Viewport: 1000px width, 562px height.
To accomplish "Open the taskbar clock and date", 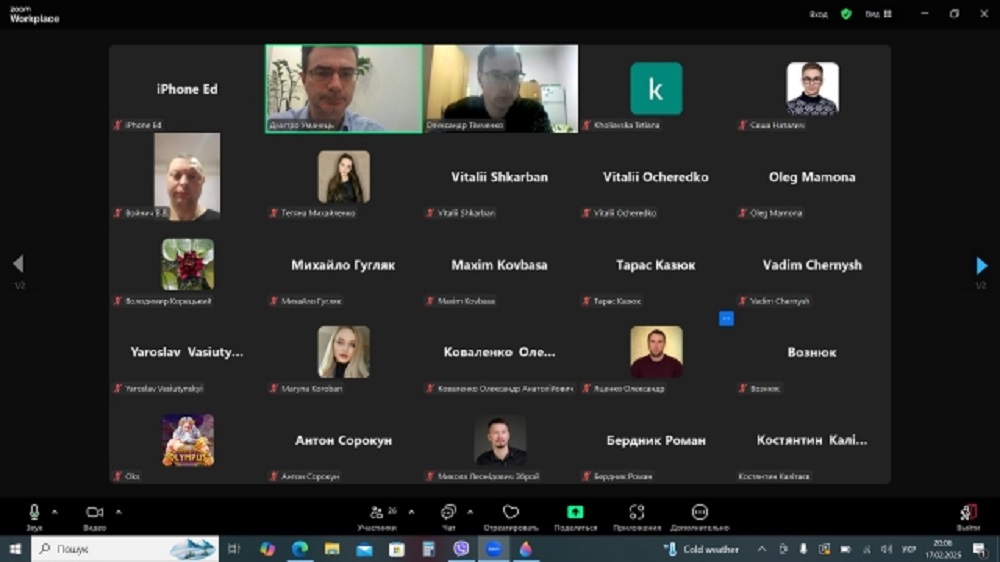I will click(x=943, y=549).
